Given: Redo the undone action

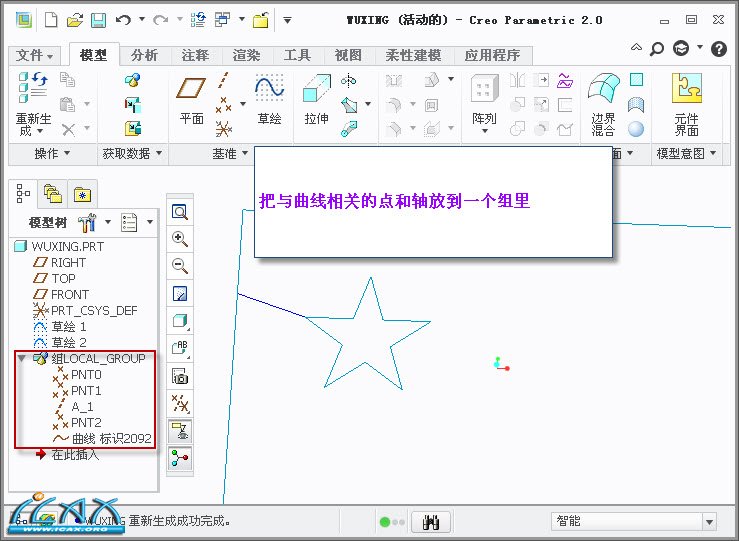Looking at the screenshot, I should coord(161,20).
